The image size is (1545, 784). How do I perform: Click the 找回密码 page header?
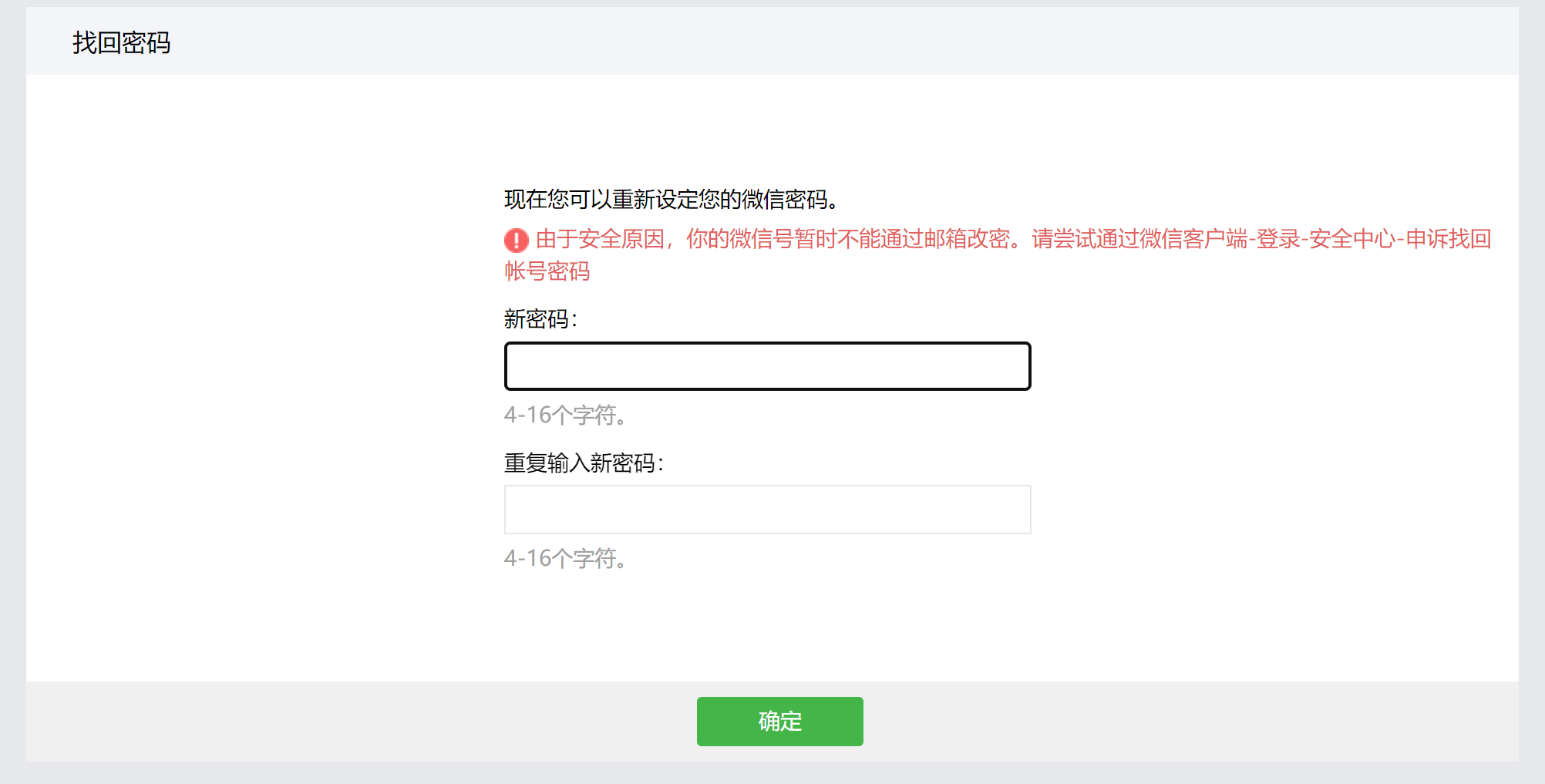point(123,44)
